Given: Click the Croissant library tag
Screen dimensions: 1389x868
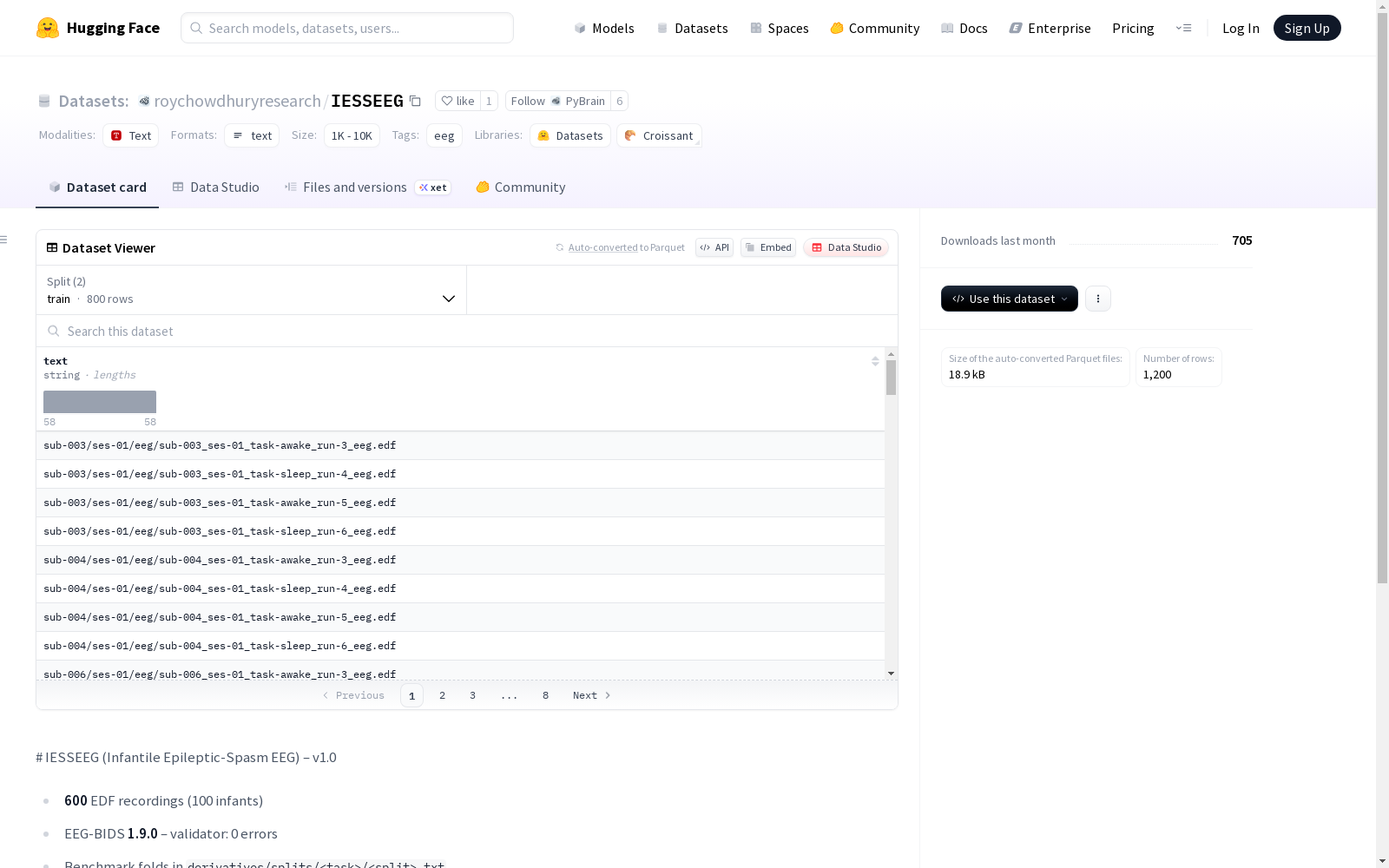Looking at the screenshot, I should click(x=659, y=135).
